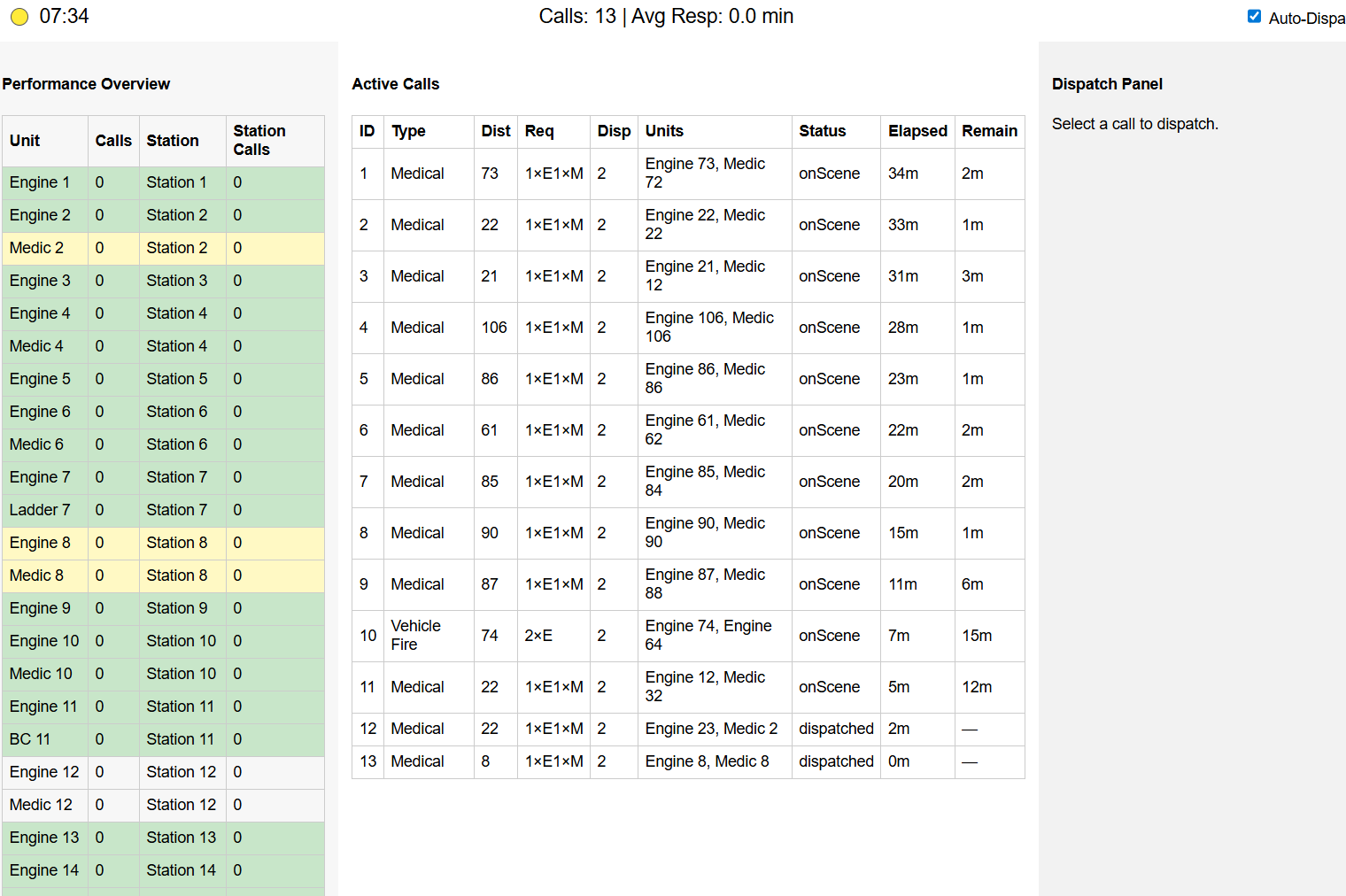The width and height of the screenshot is (1346, 896).
Task: Toggle the Auto-Dispatch checkbox
Action: (x=1254, y=16)
